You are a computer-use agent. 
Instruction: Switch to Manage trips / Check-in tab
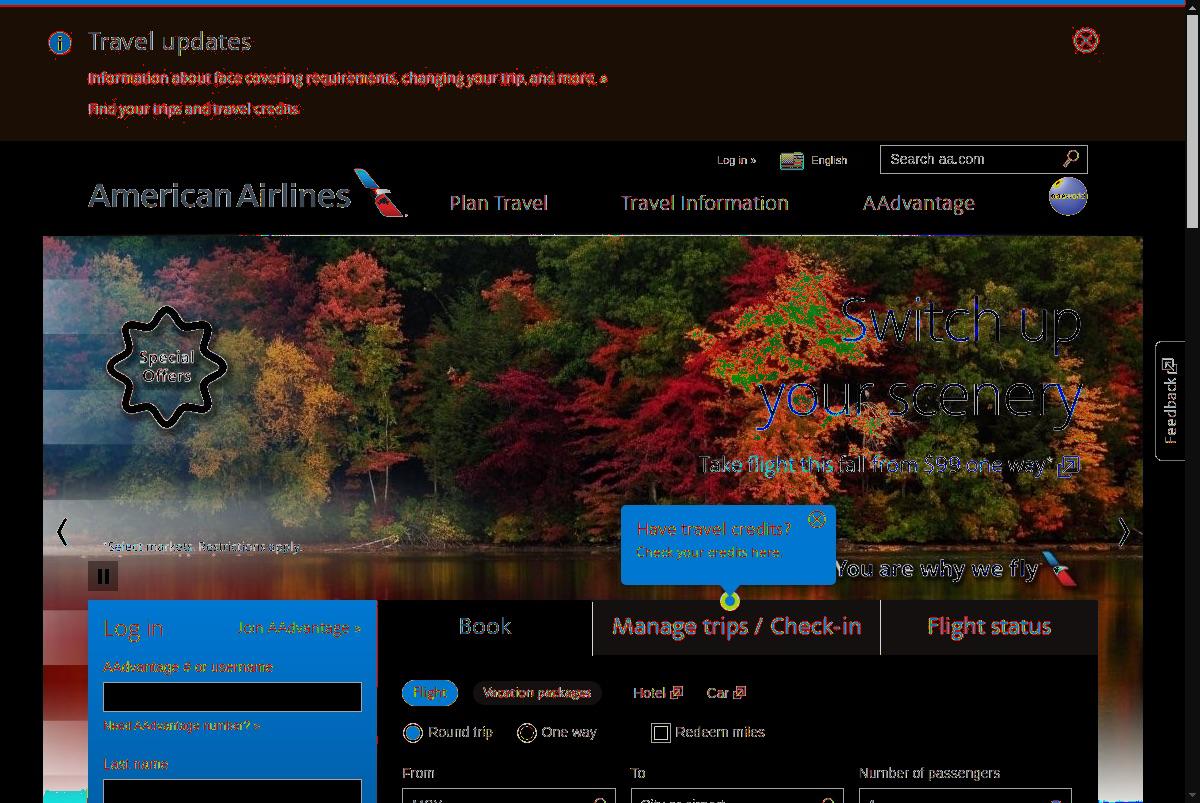(x=736, y=627)
